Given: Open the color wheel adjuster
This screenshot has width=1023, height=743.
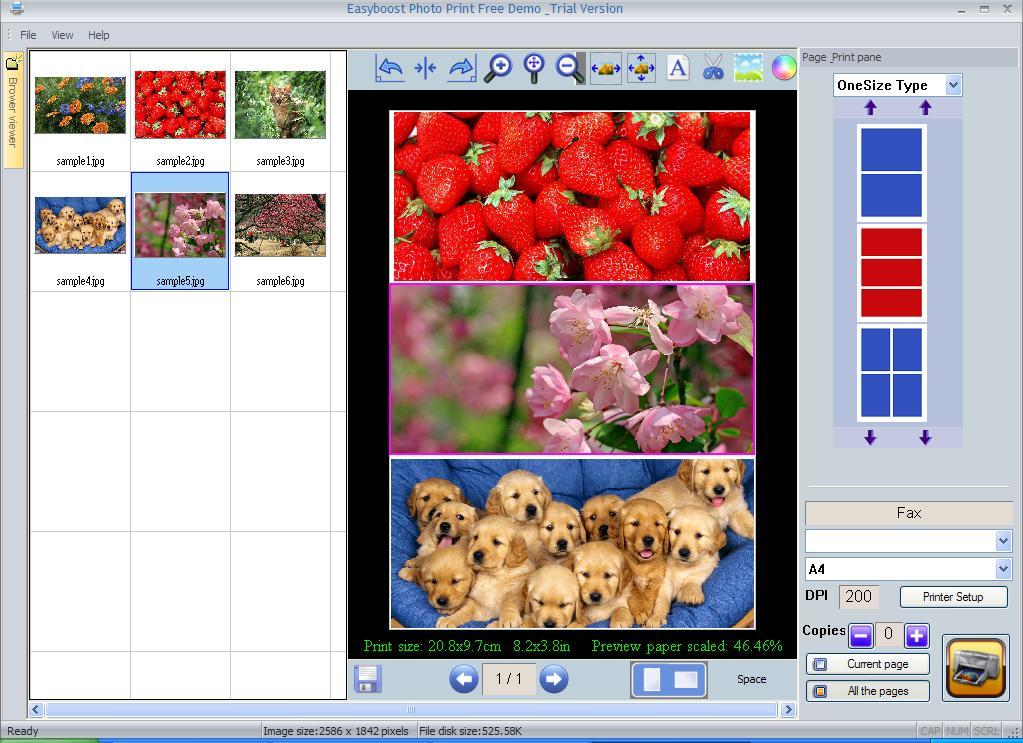Looking at the screenshot, I should (784, 68).
